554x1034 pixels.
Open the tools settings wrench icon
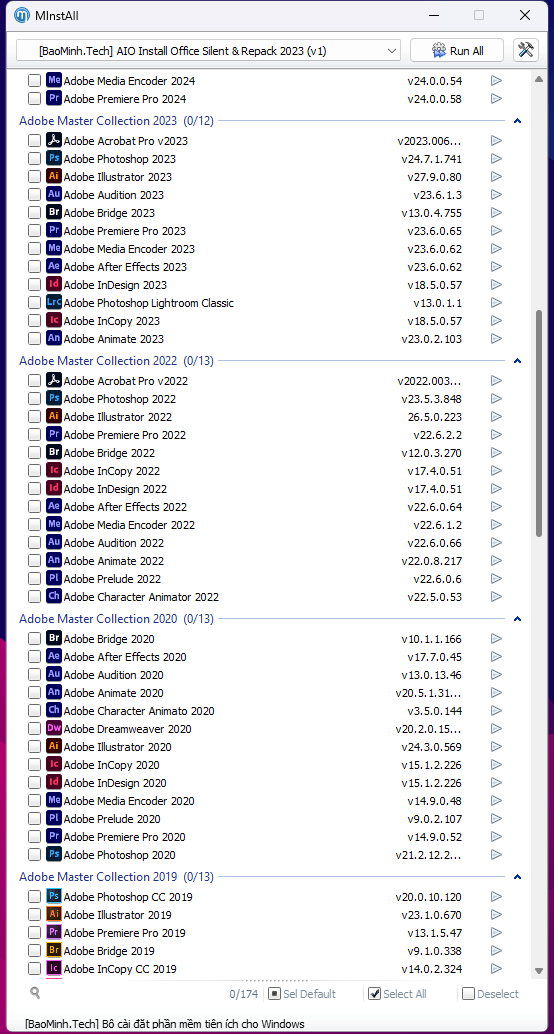point(526,51)
